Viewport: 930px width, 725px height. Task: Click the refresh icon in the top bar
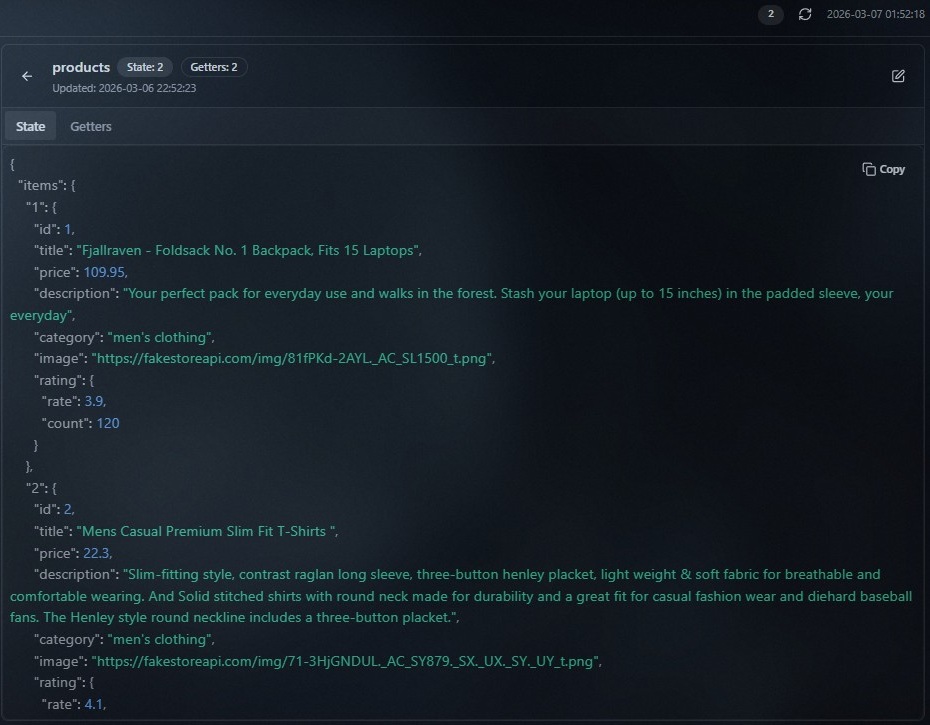click(805, 14)
